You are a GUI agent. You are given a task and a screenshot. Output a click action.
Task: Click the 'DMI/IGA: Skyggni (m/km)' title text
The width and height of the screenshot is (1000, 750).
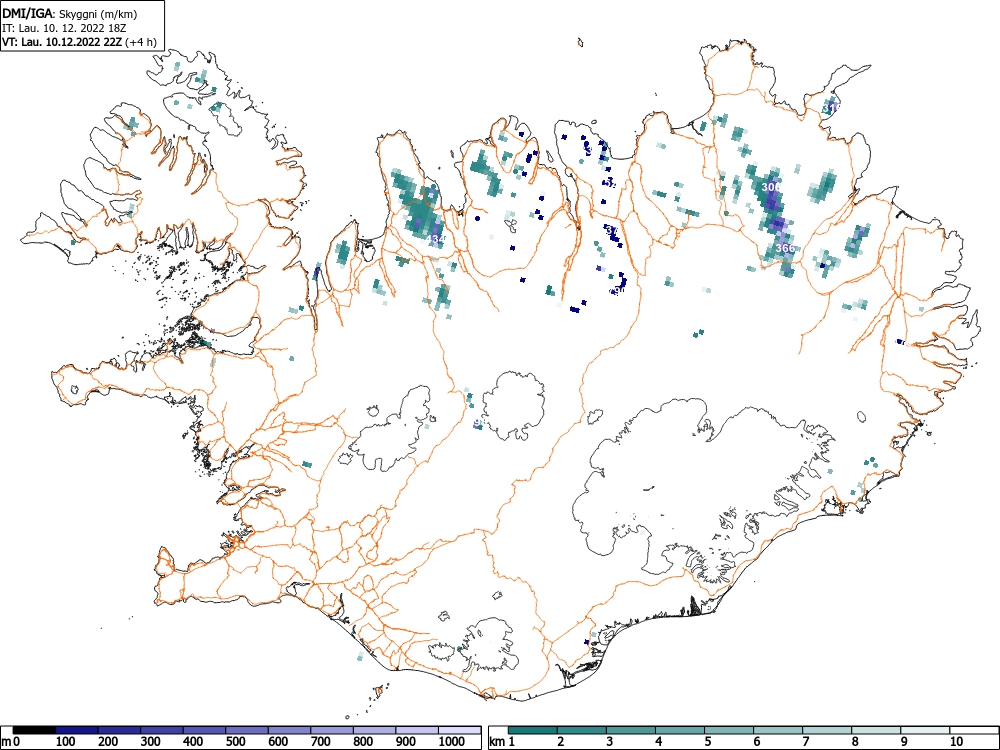pos(70,13)
